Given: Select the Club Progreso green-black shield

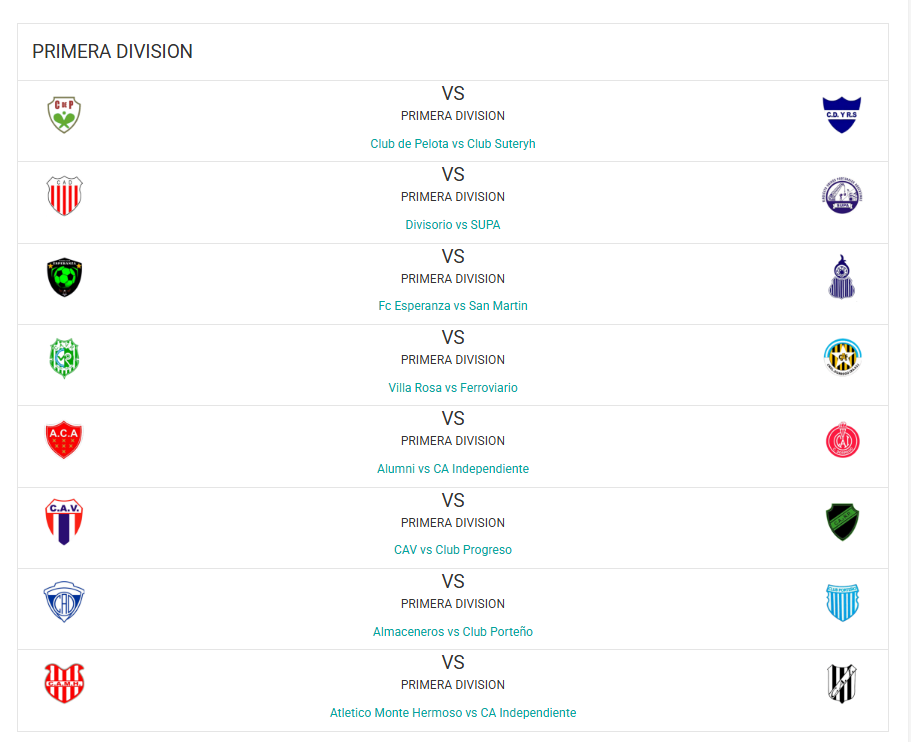Looking at the screenshot, I should pyautogui.click(x=842, y=522).
